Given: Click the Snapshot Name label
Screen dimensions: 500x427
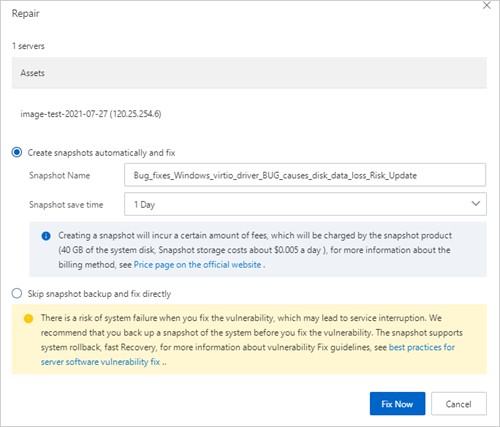Looking at the screenshot, I should point(59,175).
